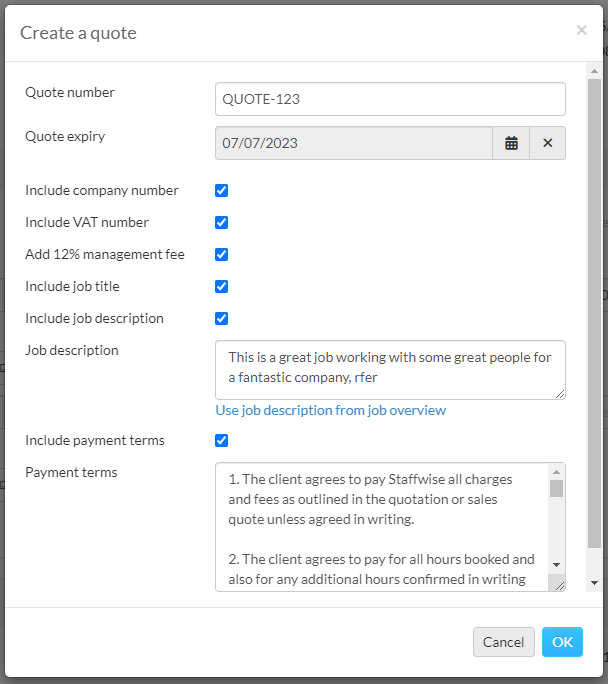Toggle Include payment terms checkbox
This screenshot has width=608, height=684.
pyautogui.click(x=222, y=441)
